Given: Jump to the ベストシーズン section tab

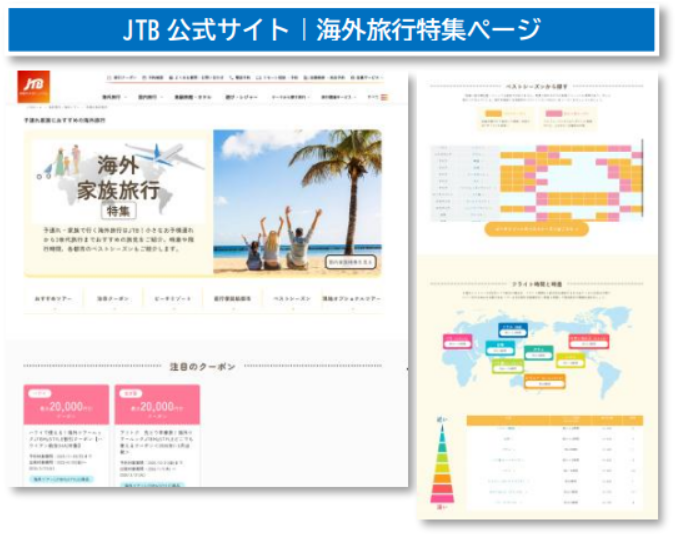Looking at the screenshot, I should coord(292,299).
